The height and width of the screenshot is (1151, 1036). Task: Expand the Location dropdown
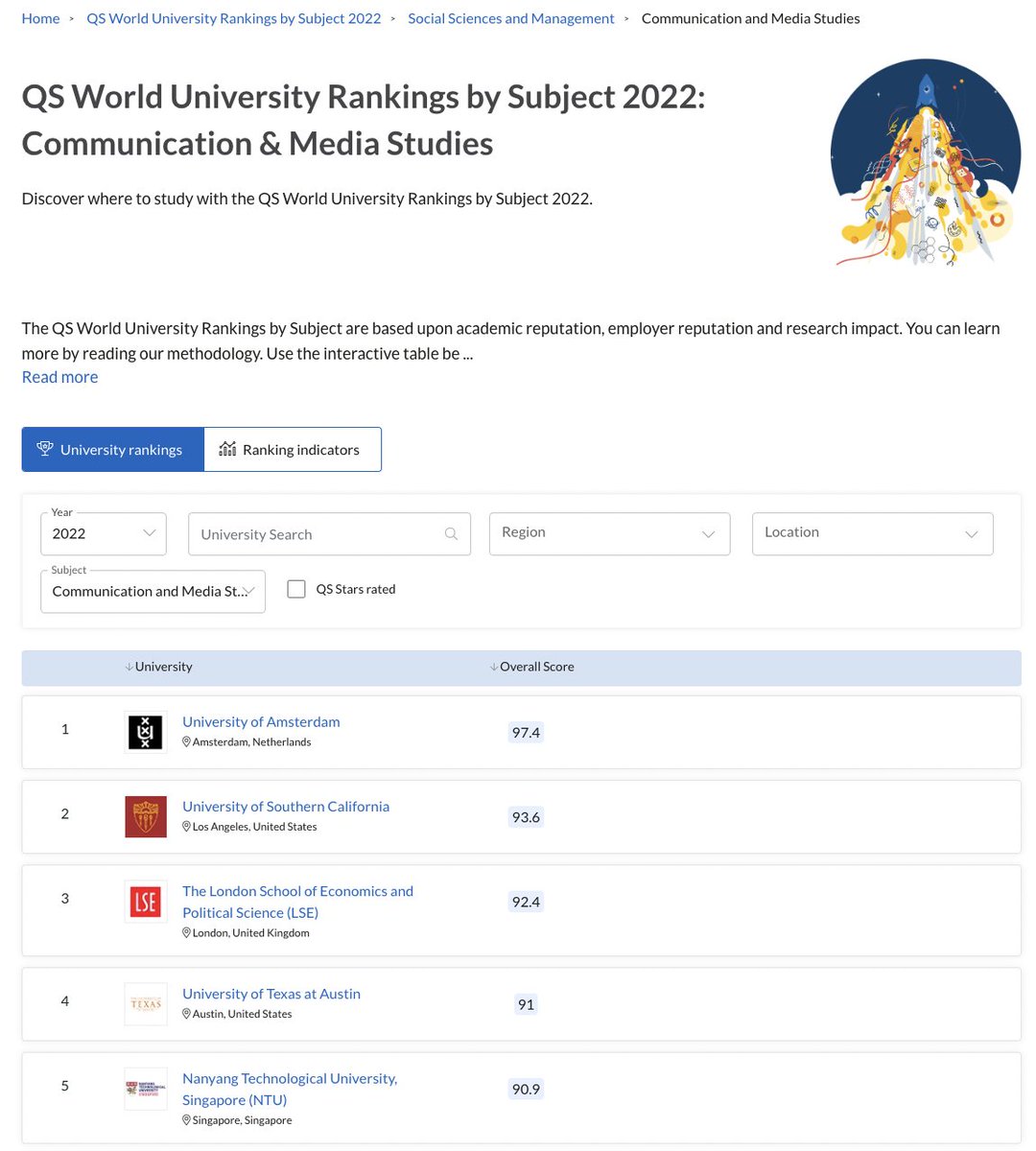pos(873,533)
